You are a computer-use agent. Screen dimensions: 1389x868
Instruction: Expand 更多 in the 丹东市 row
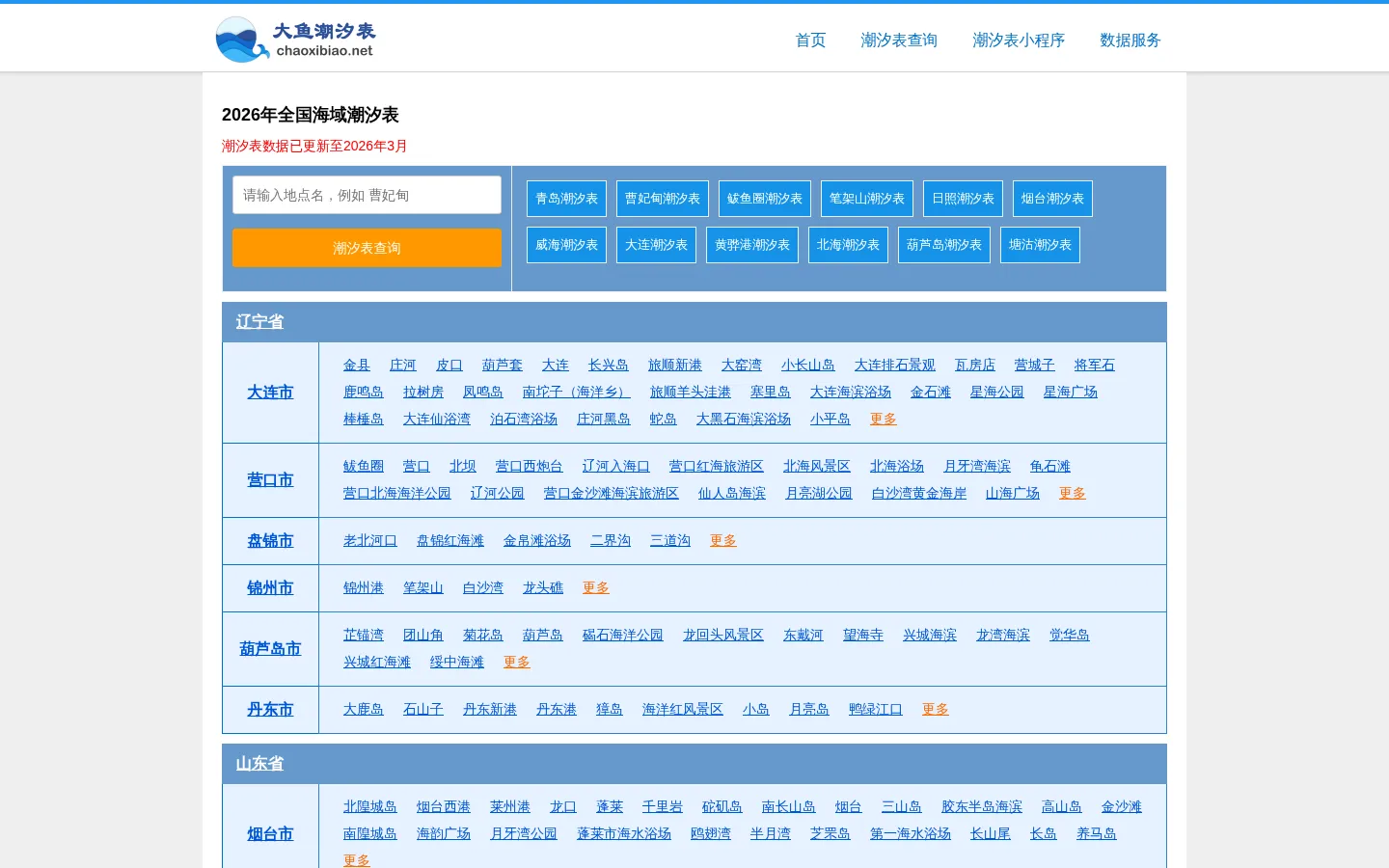(x=936, y=709)
